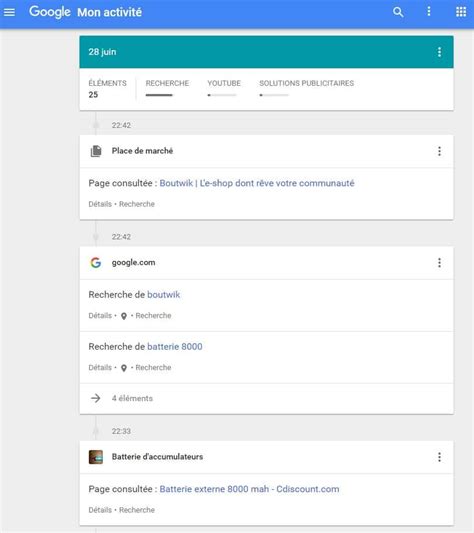Click google.com card title

point(133,262)
